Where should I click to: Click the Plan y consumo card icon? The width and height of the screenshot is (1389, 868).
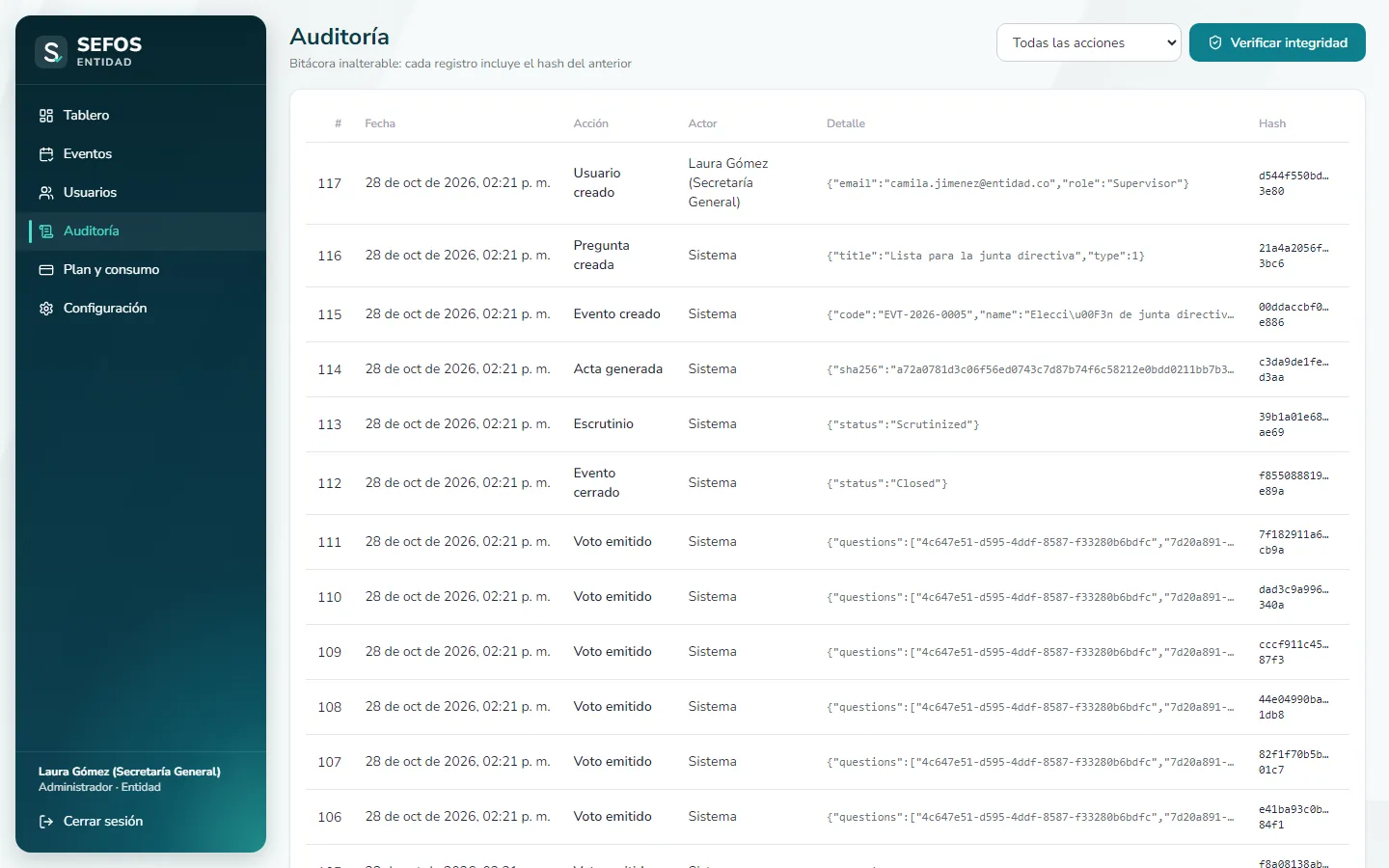pyautogui.click(x=46, y=270)
